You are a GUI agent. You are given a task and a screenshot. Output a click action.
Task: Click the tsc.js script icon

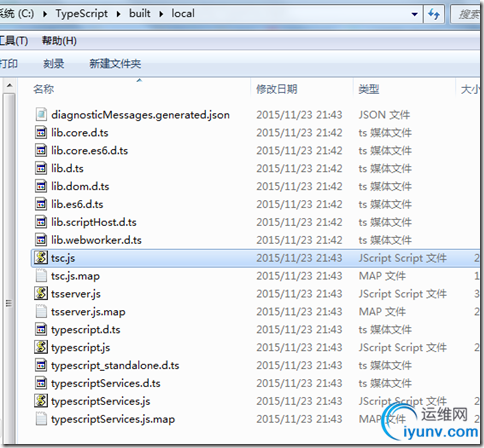coord(41,258)
